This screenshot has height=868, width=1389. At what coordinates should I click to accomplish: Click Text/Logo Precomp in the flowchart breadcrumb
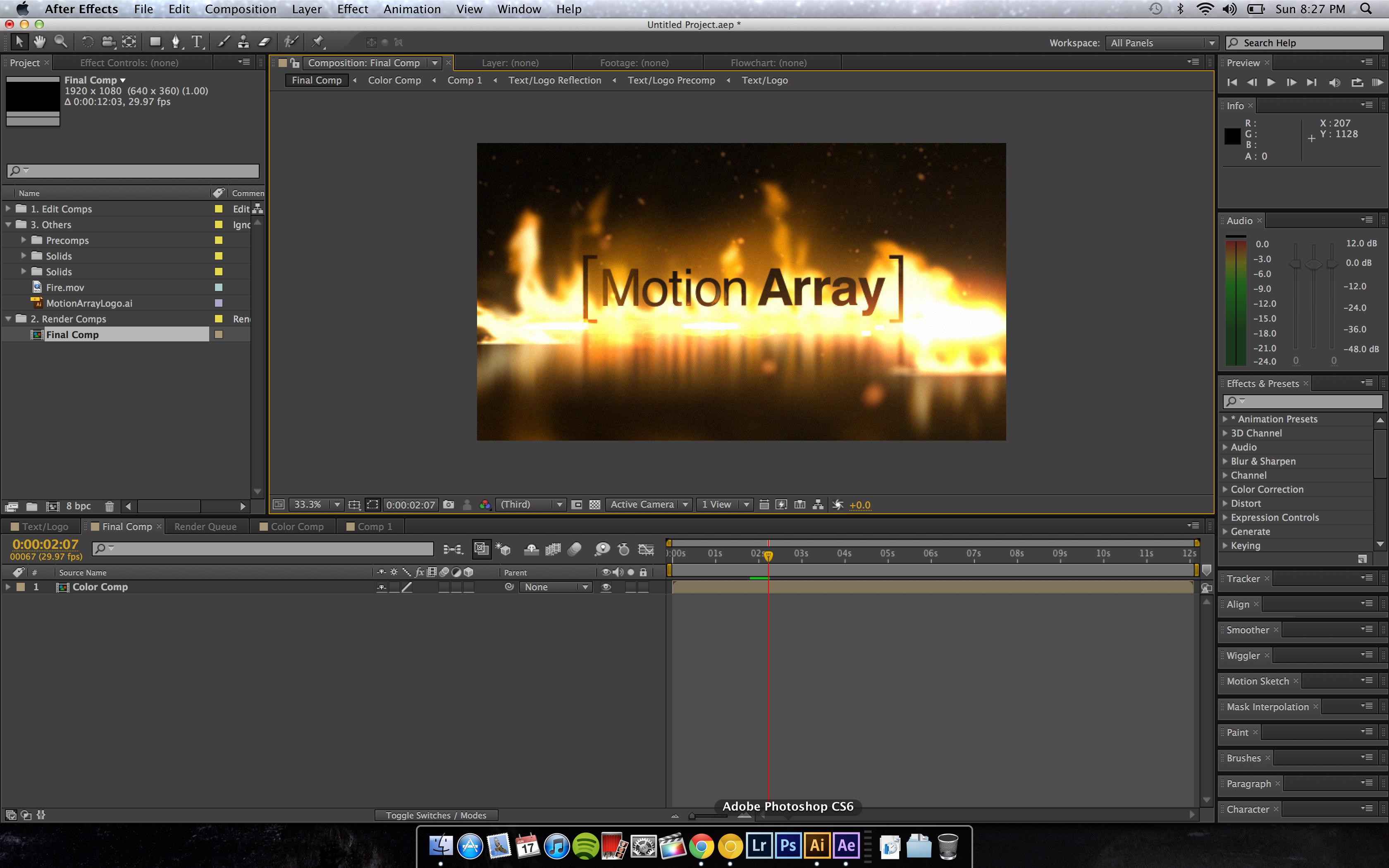671,80
